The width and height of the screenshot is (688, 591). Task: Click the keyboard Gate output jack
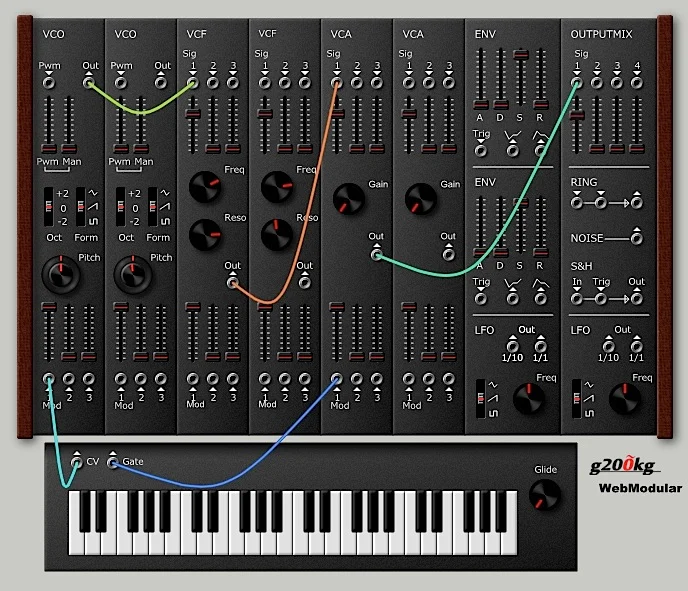113,462
